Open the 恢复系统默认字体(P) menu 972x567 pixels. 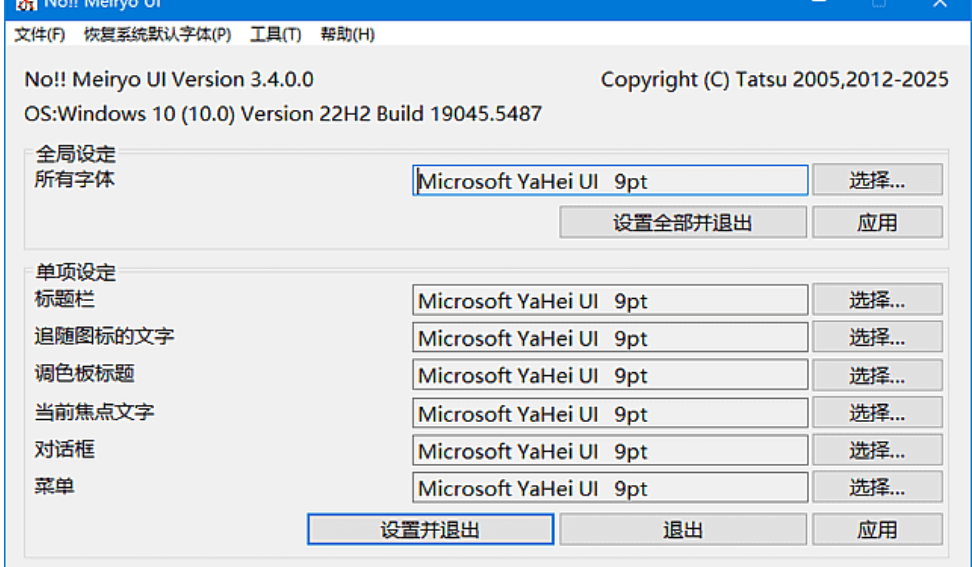(x=157, y=34)
